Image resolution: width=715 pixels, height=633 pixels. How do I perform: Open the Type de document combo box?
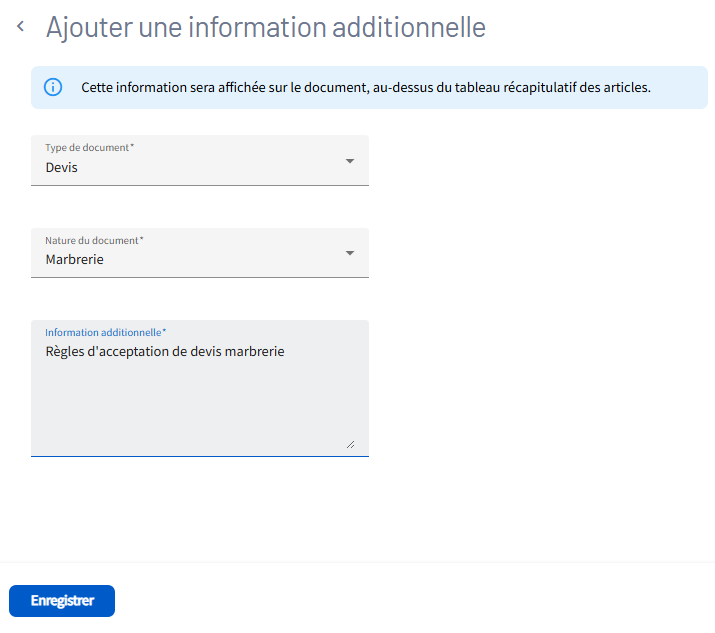200,161
